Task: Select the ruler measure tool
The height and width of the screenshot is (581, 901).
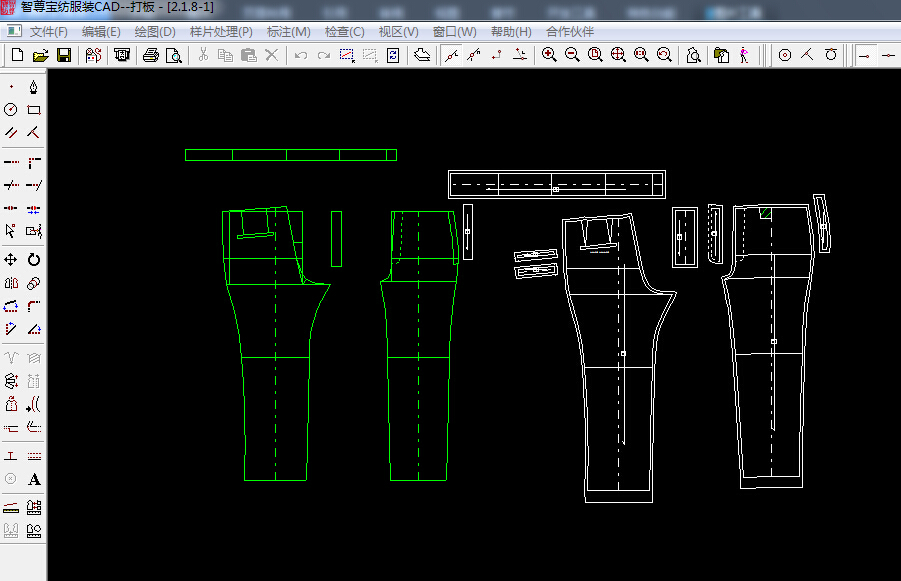Action: coord(11,508)
